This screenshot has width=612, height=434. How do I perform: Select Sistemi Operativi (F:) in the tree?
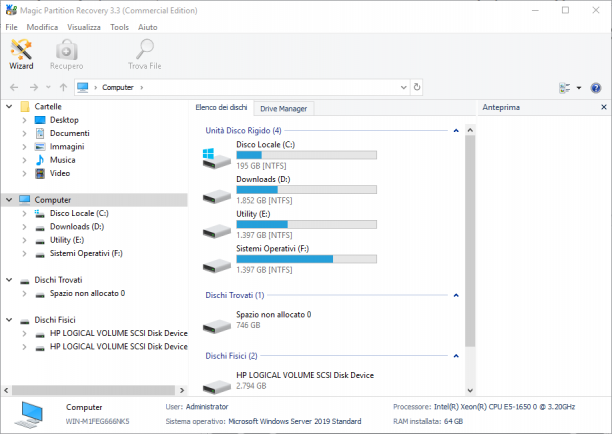[x=86, y=253]
